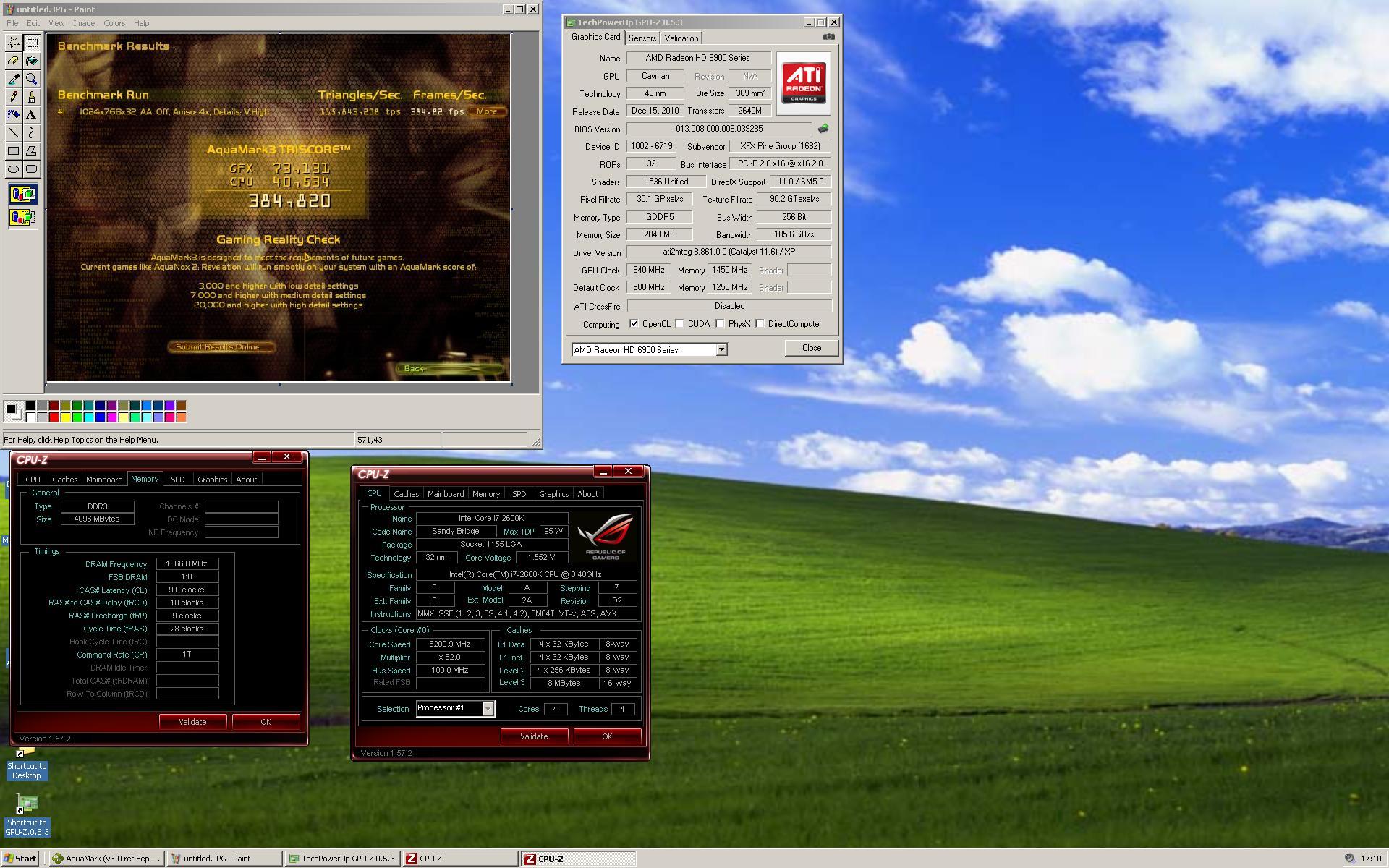
Task: Click the ROG logo in CPU-Z
Action: [x=606, y=537]
